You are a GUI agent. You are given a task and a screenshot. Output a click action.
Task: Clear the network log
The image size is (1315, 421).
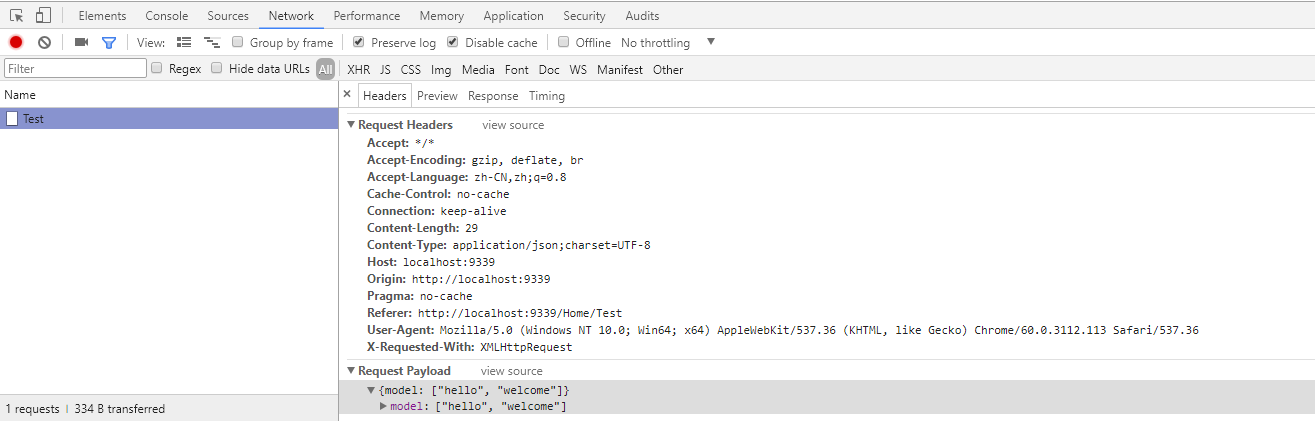(44, 42)
